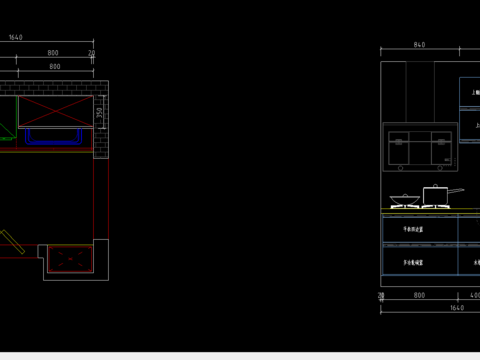Image resolution: width=480 pixels, height=360 pixels.
Task: Click the 1640 dimension text at top left
Action: [x=16, y=37]
